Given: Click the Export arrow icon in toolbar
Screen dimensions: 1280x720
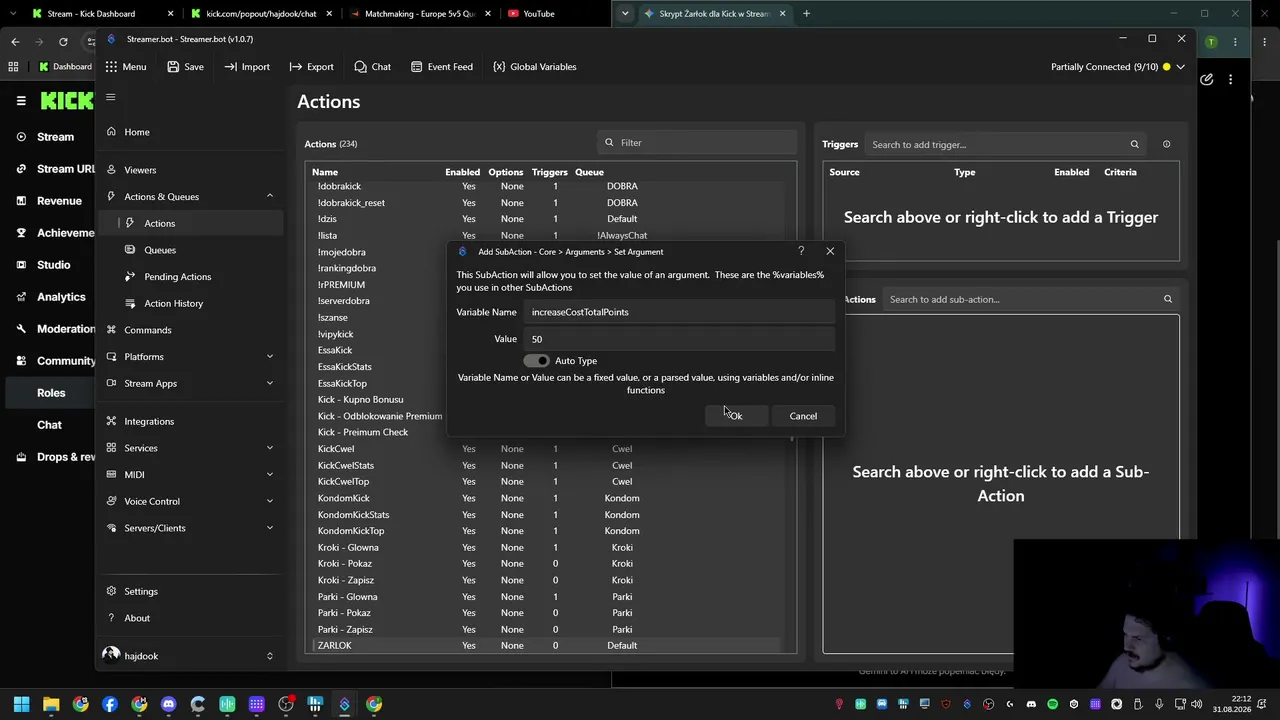Looking at the screenshot, I should (x=296, y=67).
